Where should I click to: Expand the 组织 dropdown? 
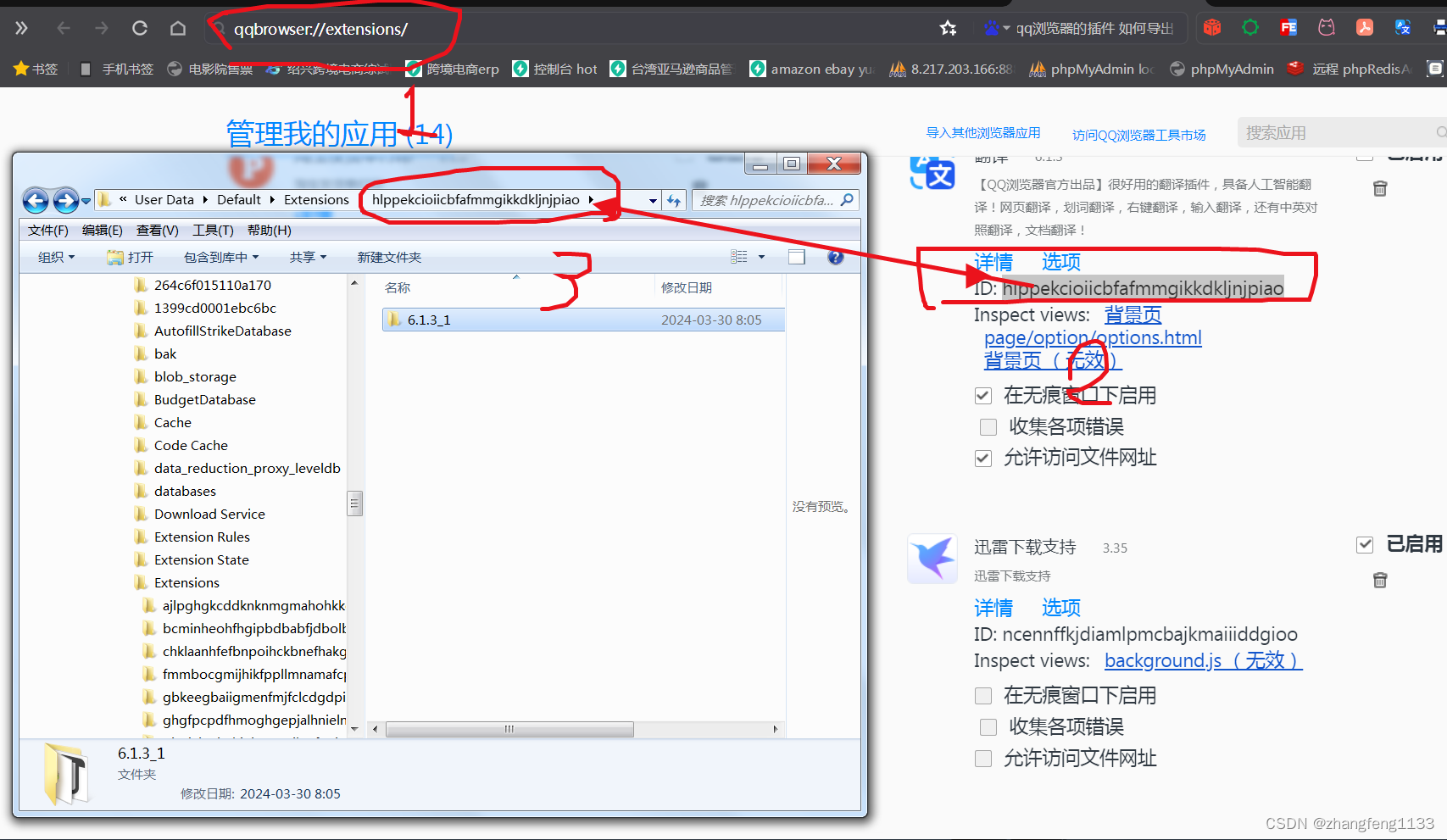pyautogui.click(x=56, y=257)
